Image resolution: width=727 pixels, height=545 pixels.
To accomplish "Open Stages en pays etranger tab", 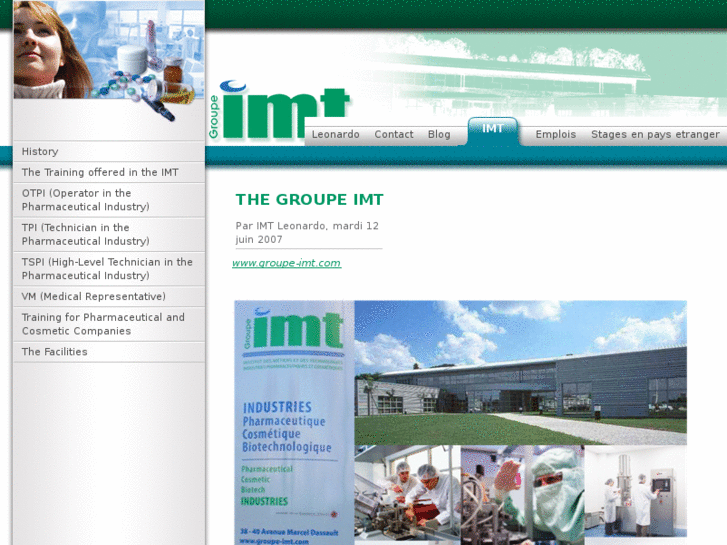I will [655, 135].
